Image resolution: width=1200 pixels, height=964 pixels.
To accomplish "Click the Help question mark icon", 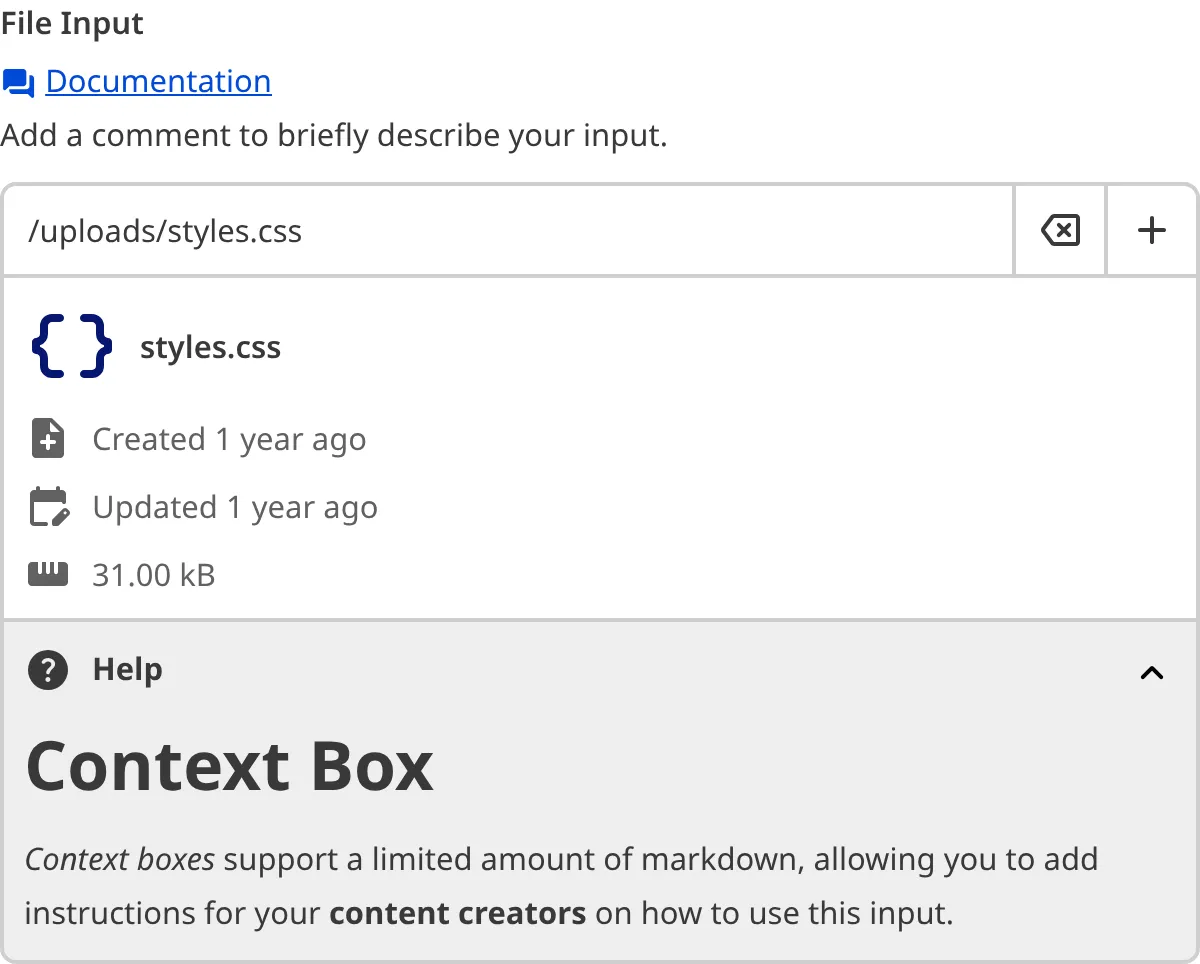I will 46,670.
